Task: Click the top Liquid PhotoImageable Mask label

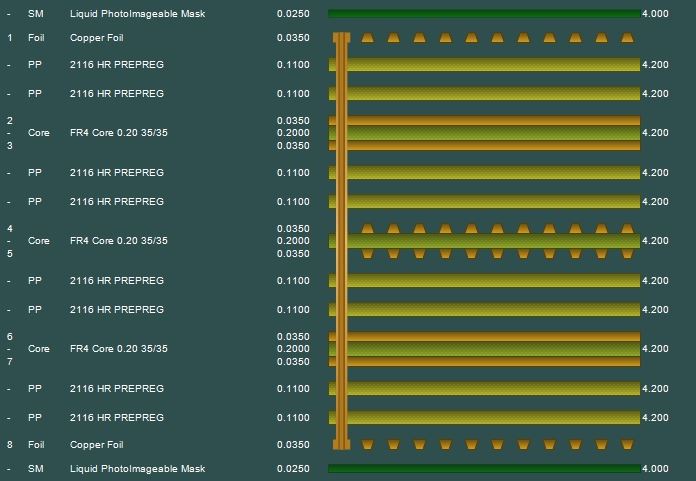Action: [x=135, y=14]
